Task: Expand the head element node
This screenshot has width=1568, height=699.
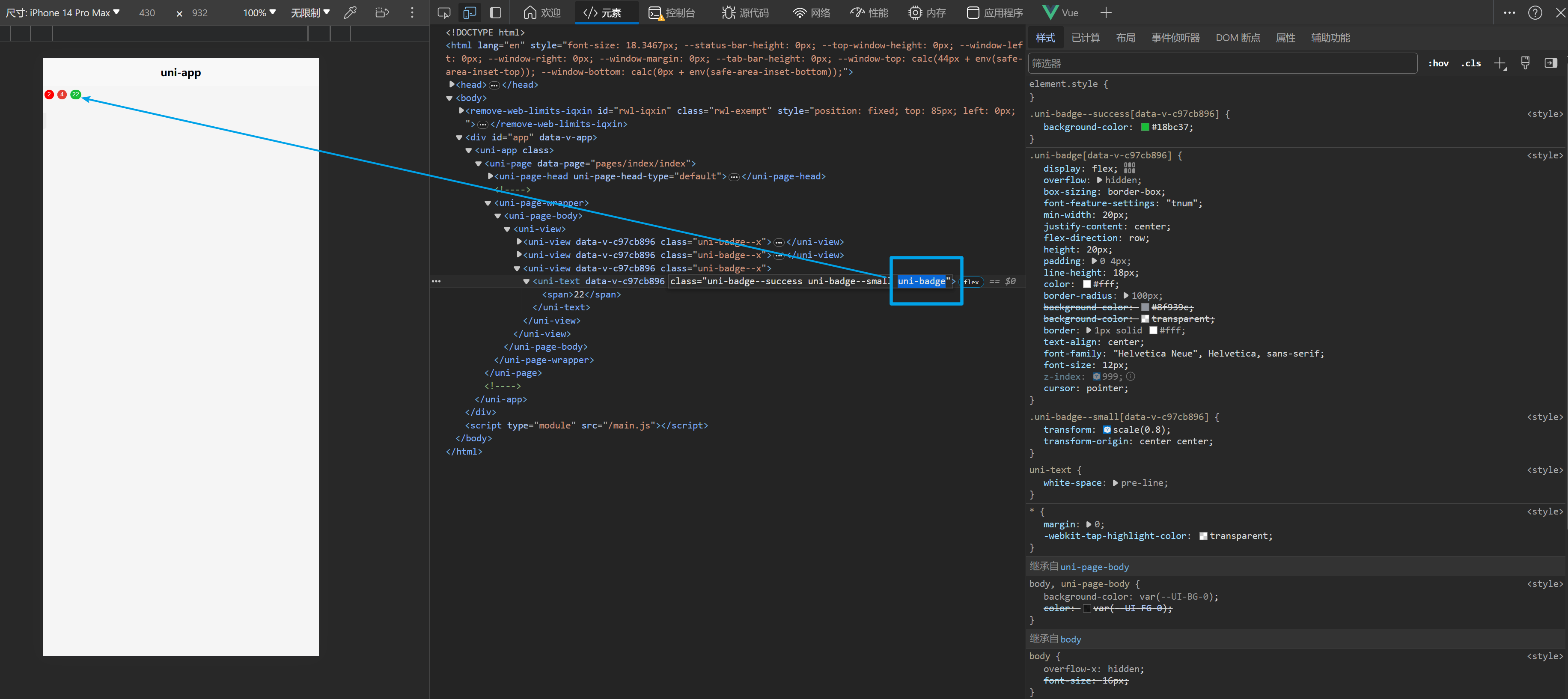Action: point(452,85)
